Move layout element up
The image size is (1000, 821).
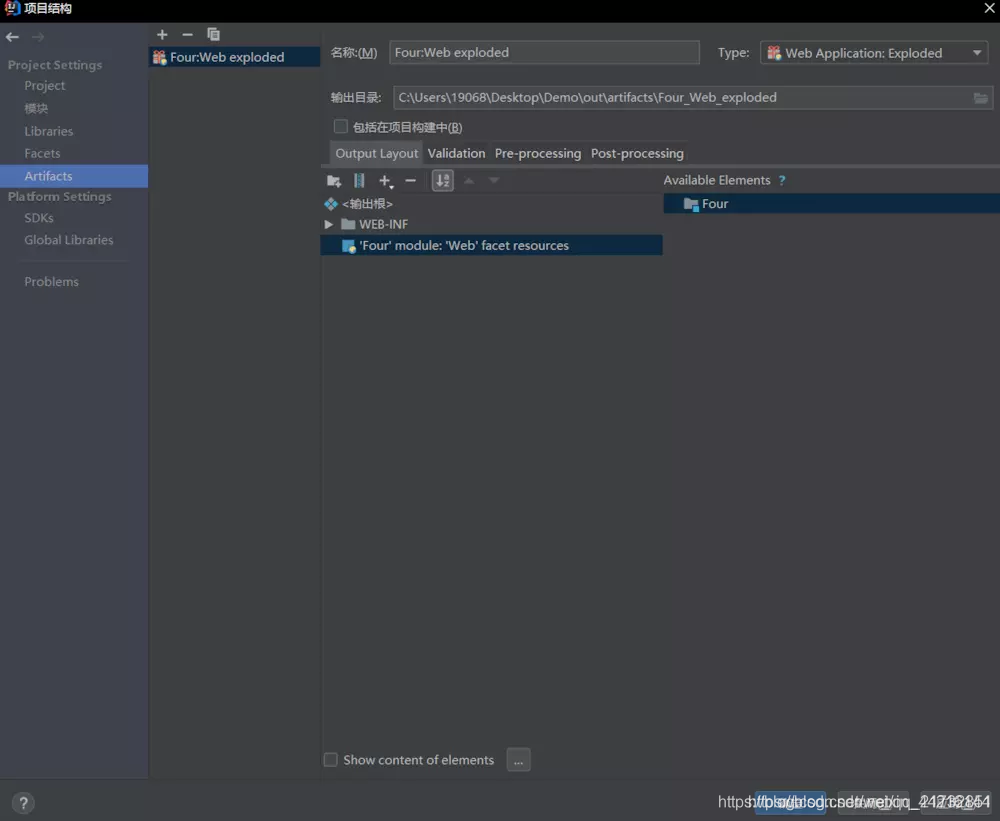coord(469,181)
